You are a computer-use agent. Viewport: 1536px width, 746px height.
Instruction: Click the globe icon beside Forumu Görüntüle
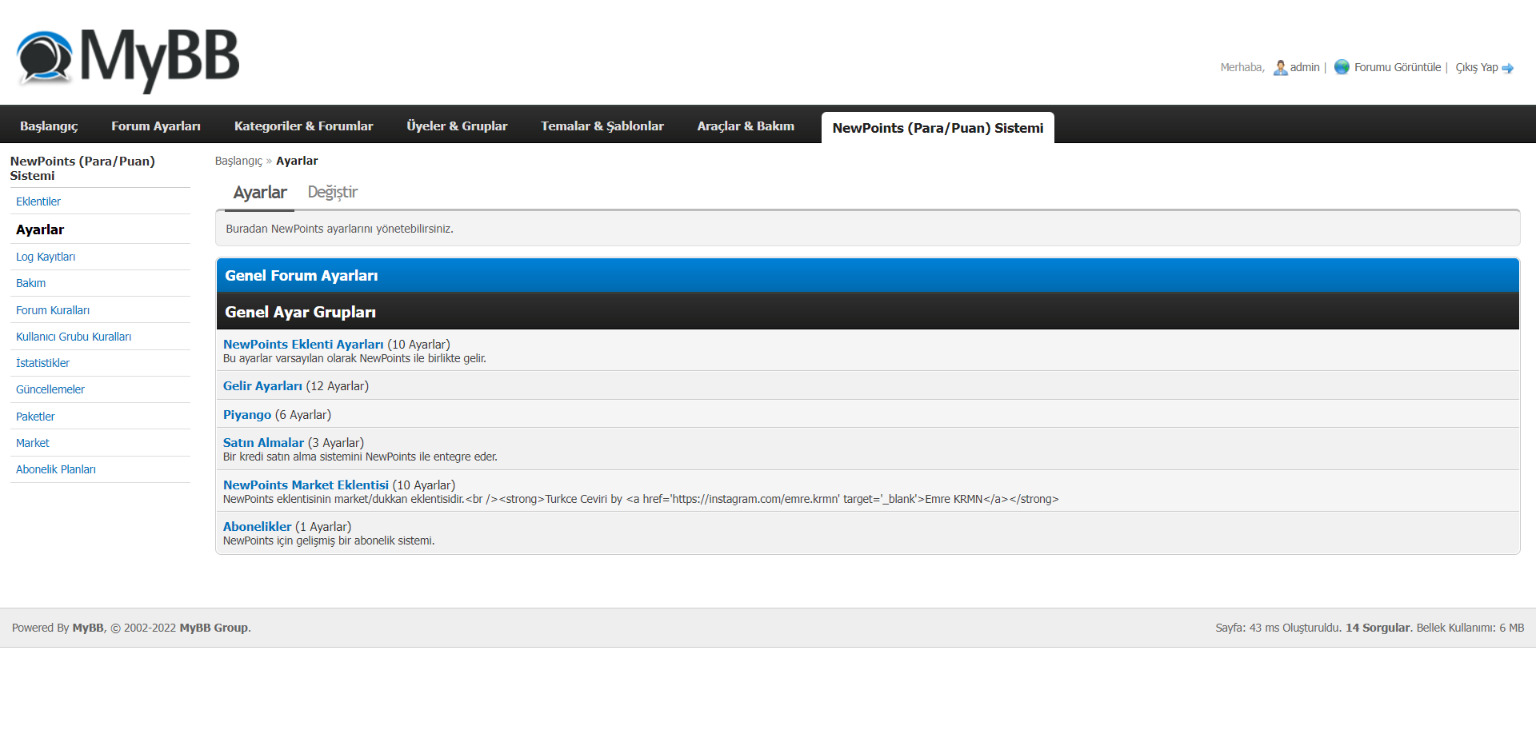click(x=1342, y=67)
